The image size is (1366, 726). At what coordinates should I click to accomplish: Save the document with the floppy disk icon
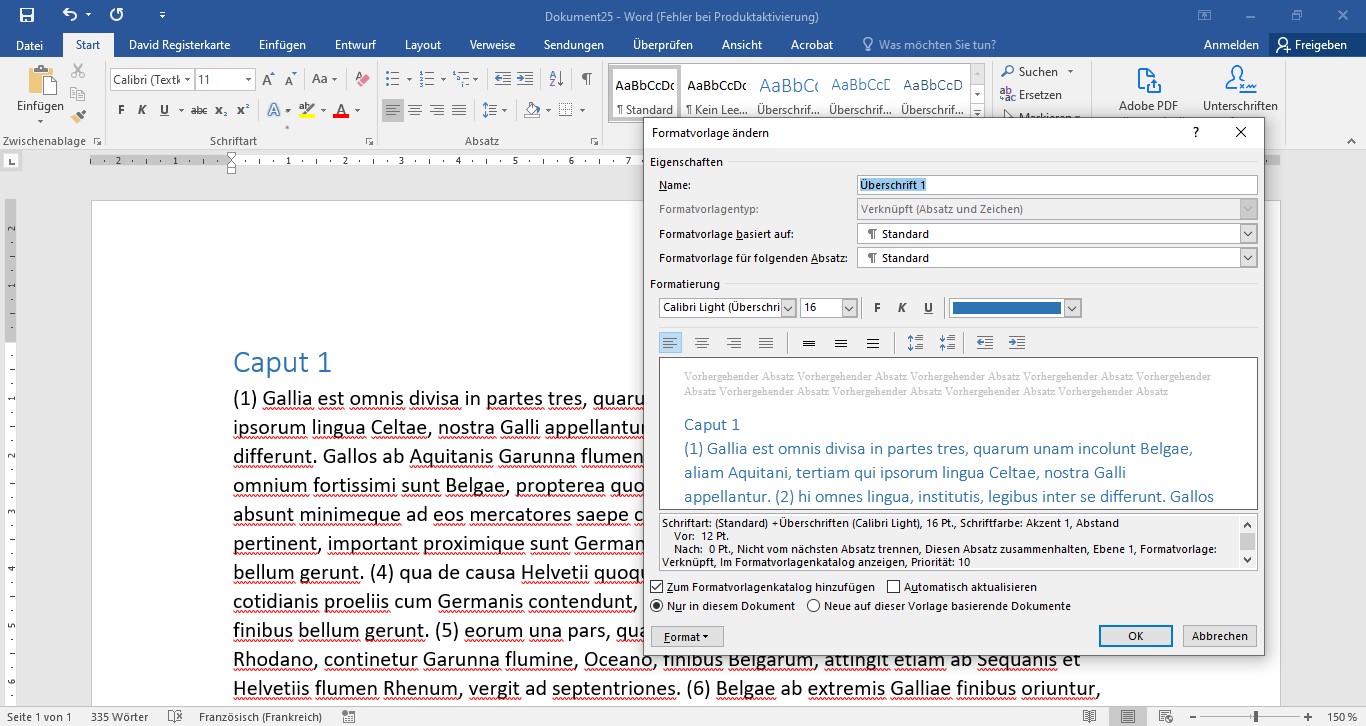point(26,15)
